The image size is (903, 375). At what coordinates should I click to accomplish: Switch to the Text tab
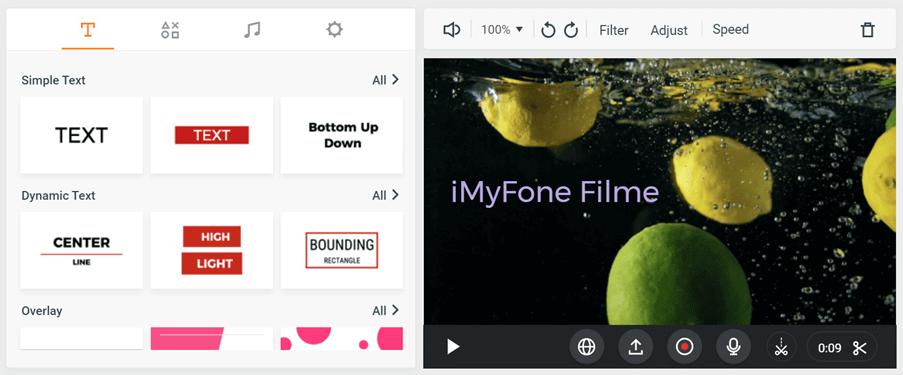click(88, 30)
